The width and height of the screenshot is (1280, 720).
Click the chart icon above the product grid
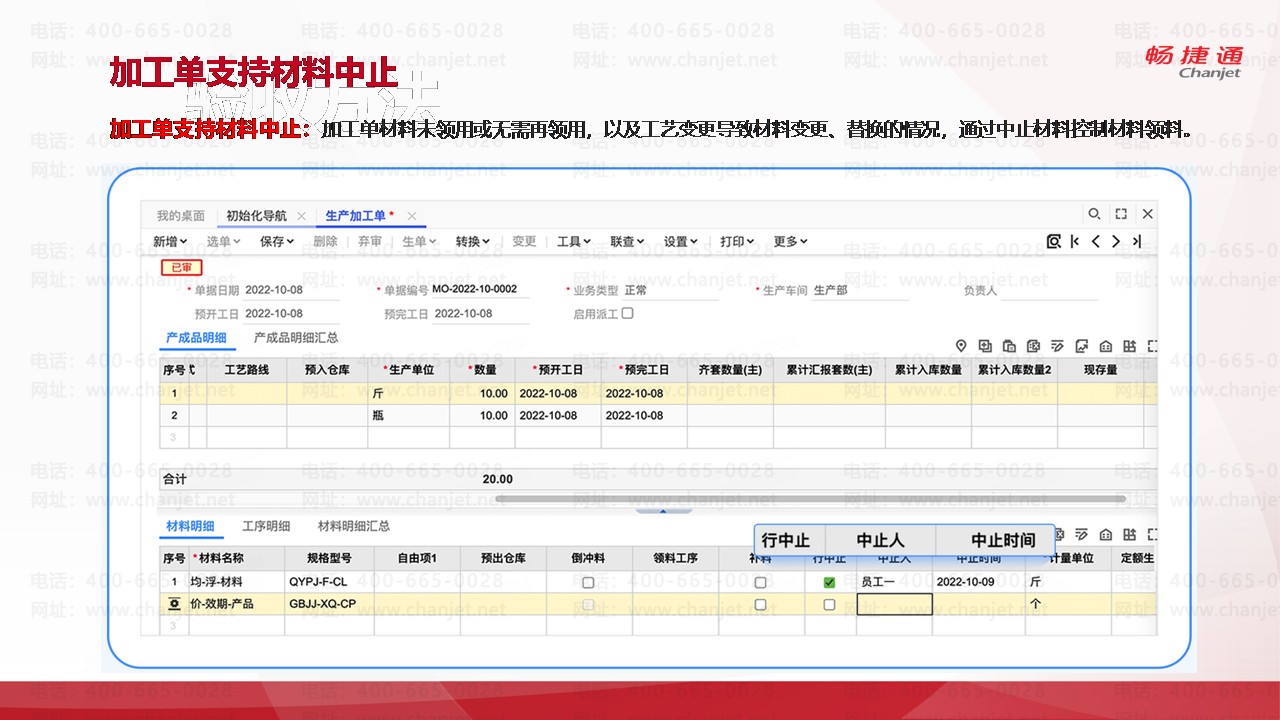point(1081,346)
